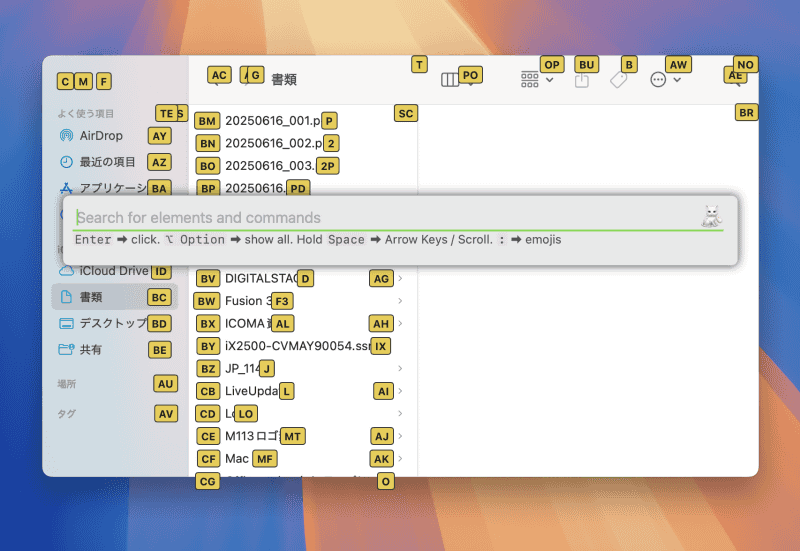Click the iCloud Drive cloud icon
Screen dimensions: 800x551
(66, 270)
